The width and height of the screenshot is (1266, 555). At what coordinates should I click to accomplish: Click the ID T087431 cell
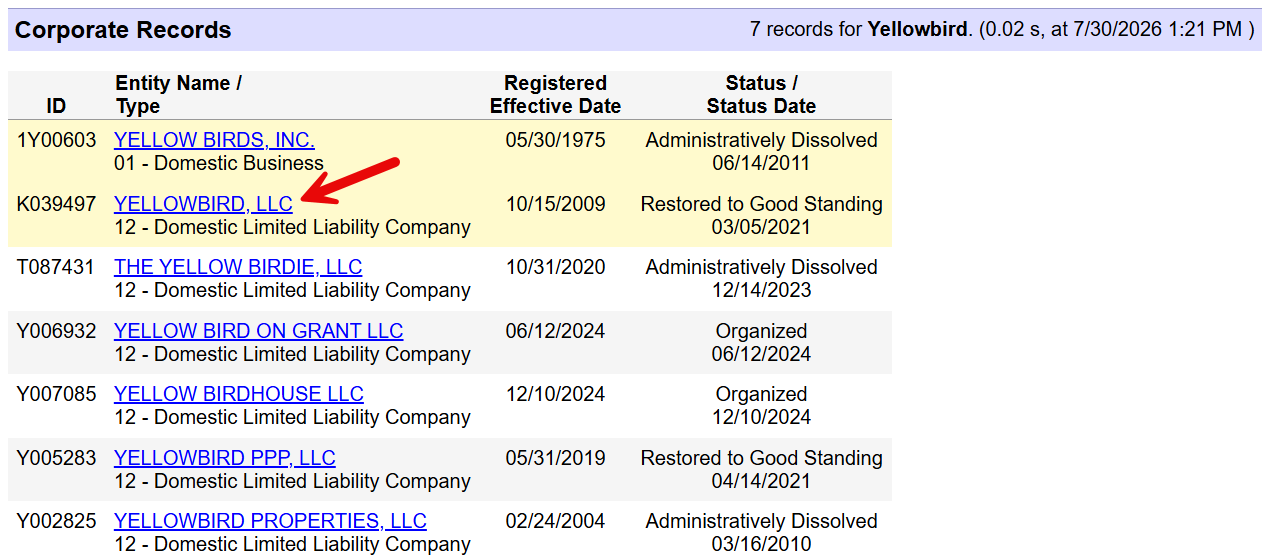pos(56,267)
